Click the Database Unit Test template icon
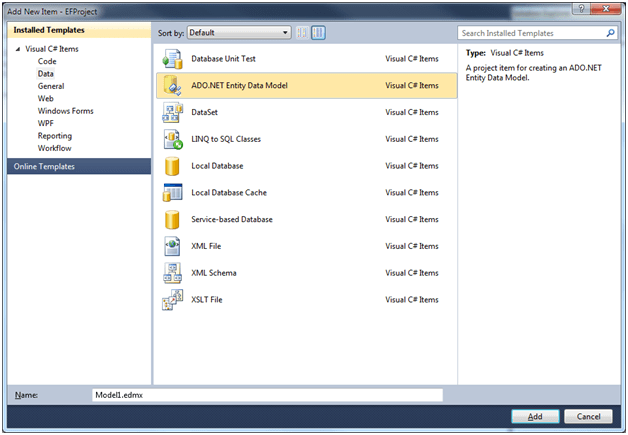The height and width of the screenshot is (435, 628). [173, 59]
